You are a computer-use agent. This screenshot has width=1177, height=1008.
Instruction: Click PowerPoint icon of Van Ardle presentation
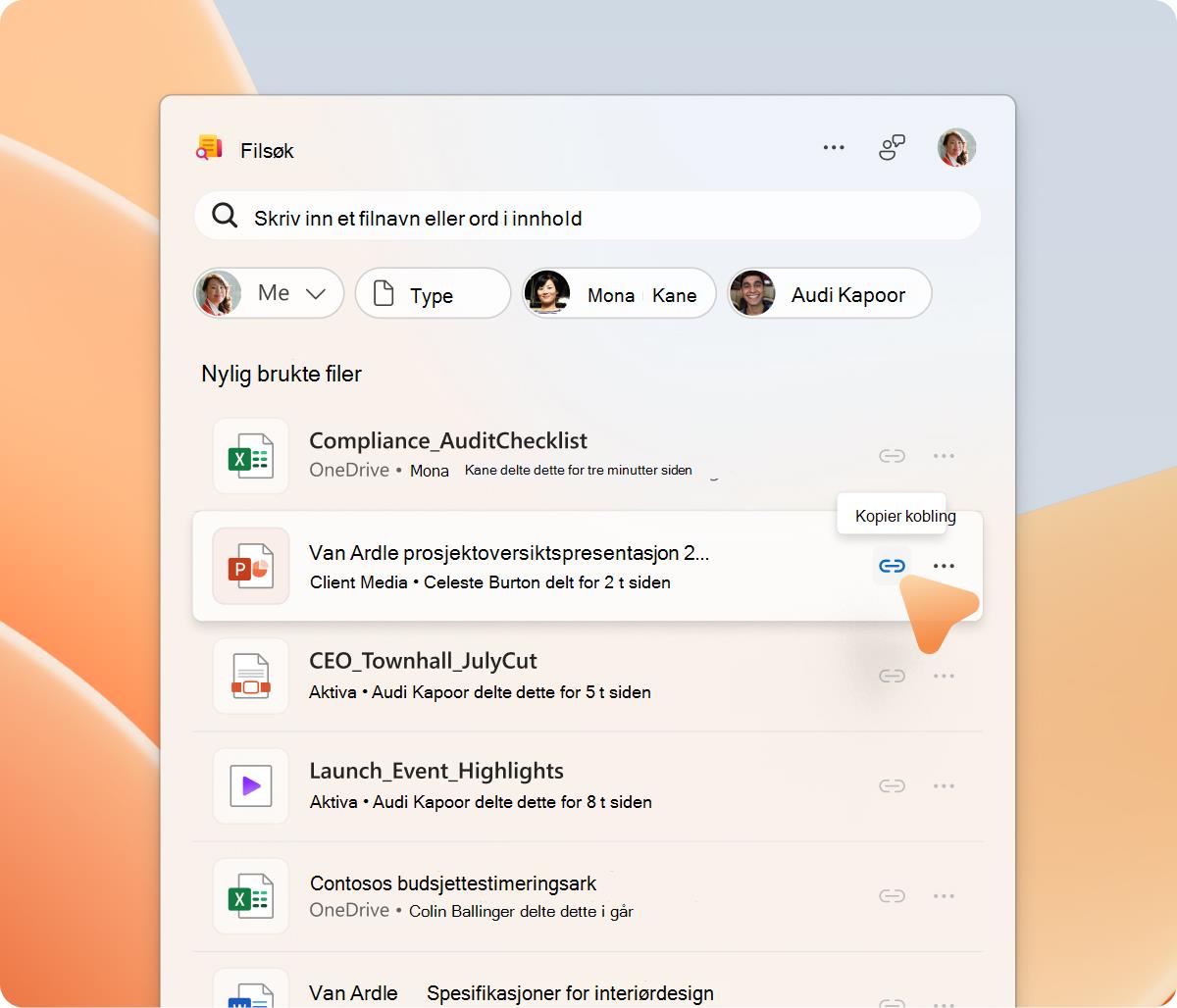tap(251, 566)
